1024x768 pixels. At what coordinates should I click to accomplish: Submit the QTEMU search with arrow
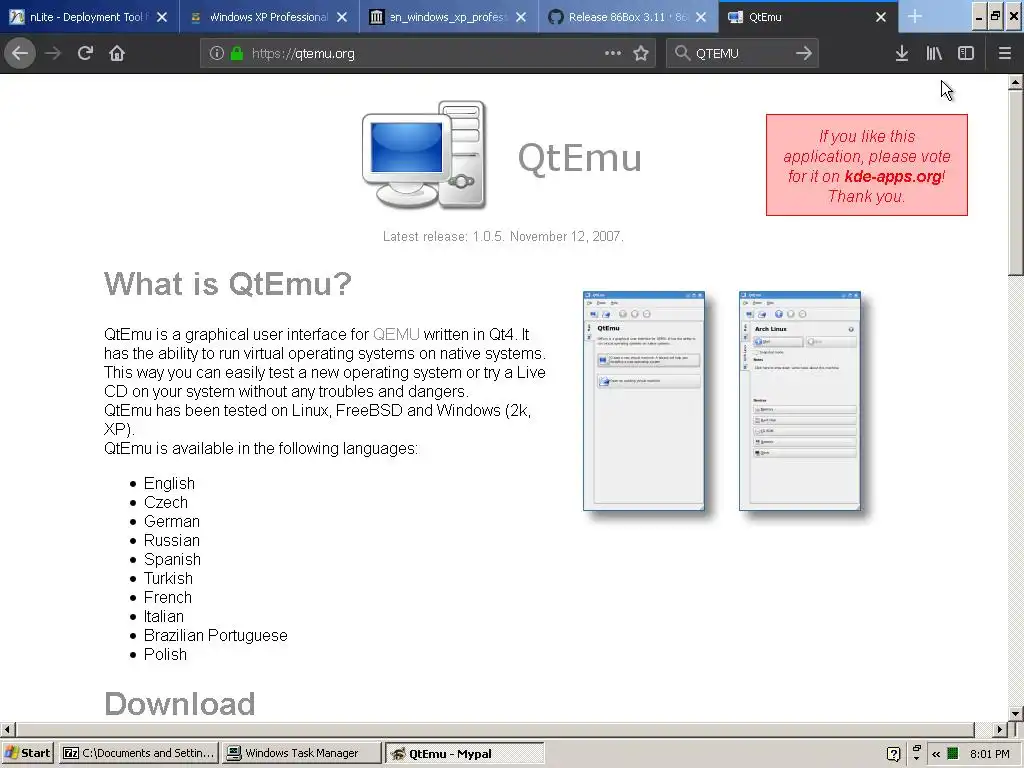[804, 54]
